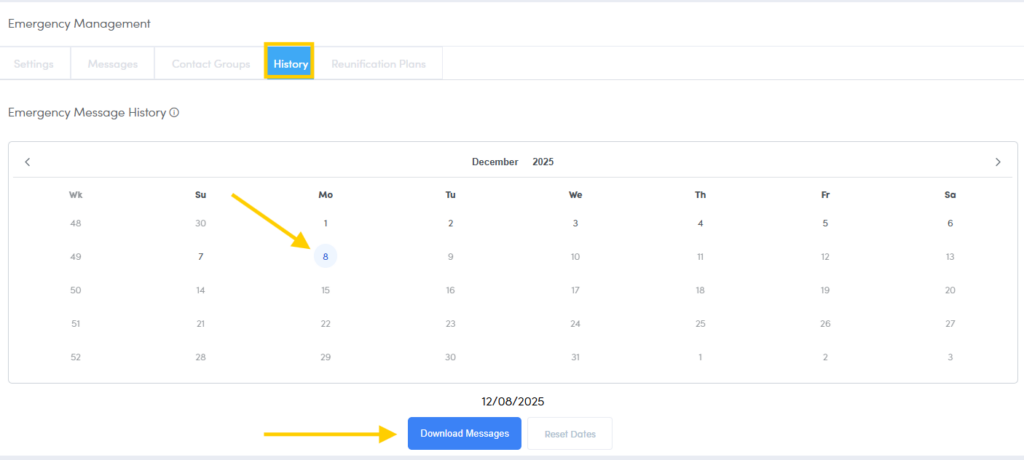Open the December month selector

coord(495,162)
